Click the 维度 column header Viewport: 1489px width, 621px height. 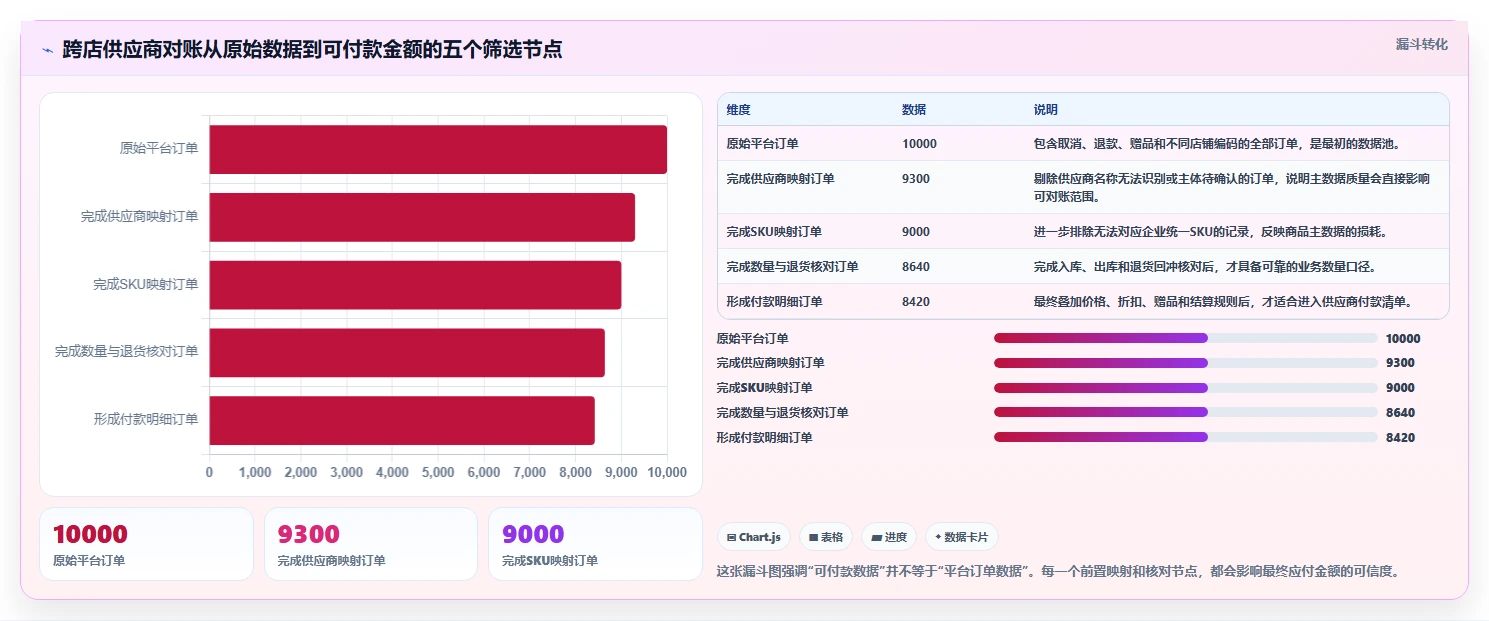(x=738, y=110)
